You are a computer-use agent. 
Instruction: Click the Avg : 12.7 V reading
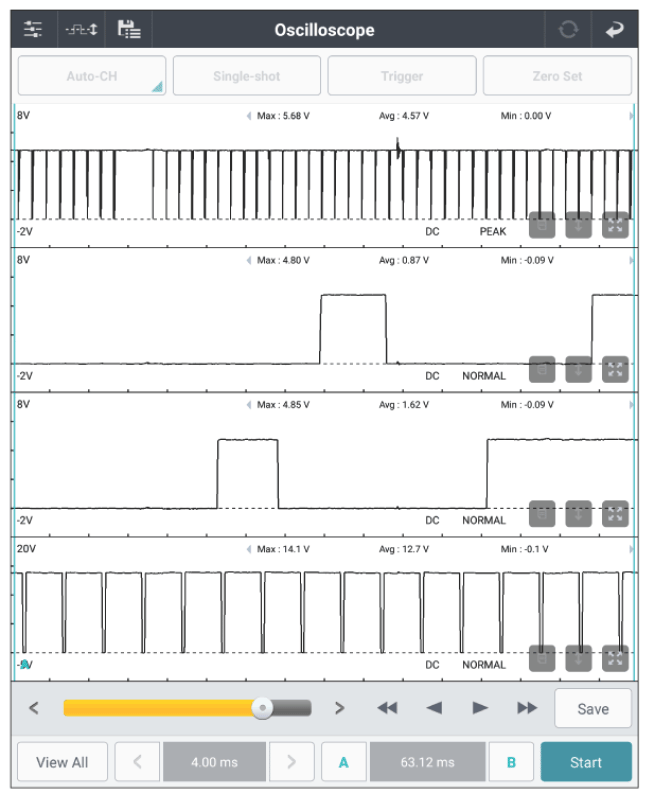click(x=404, y=550)
